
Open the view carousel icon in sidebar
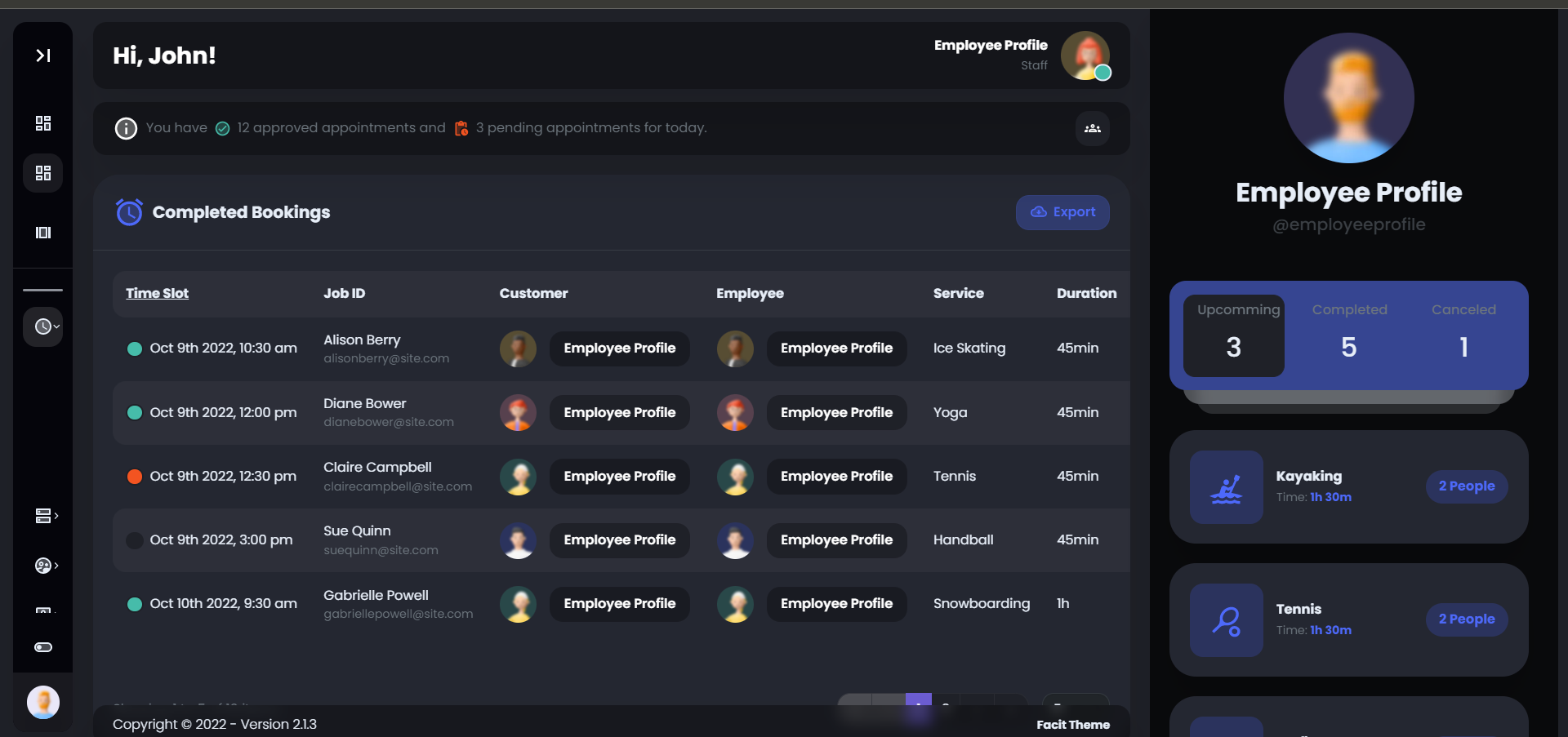pos(43,233)
